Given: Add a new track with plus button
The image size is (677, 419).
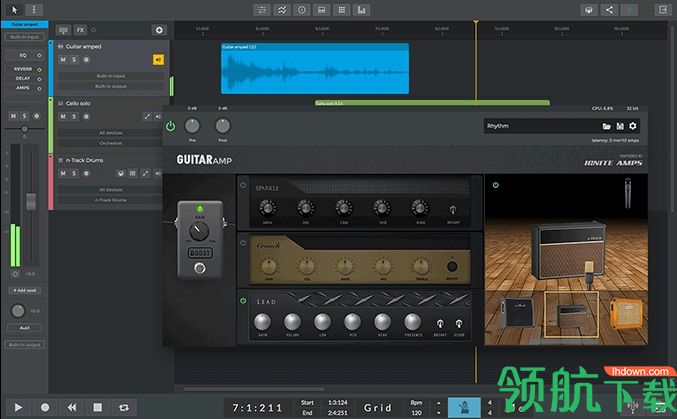Looking at the screenshot, I should click(x=159, y=30).
